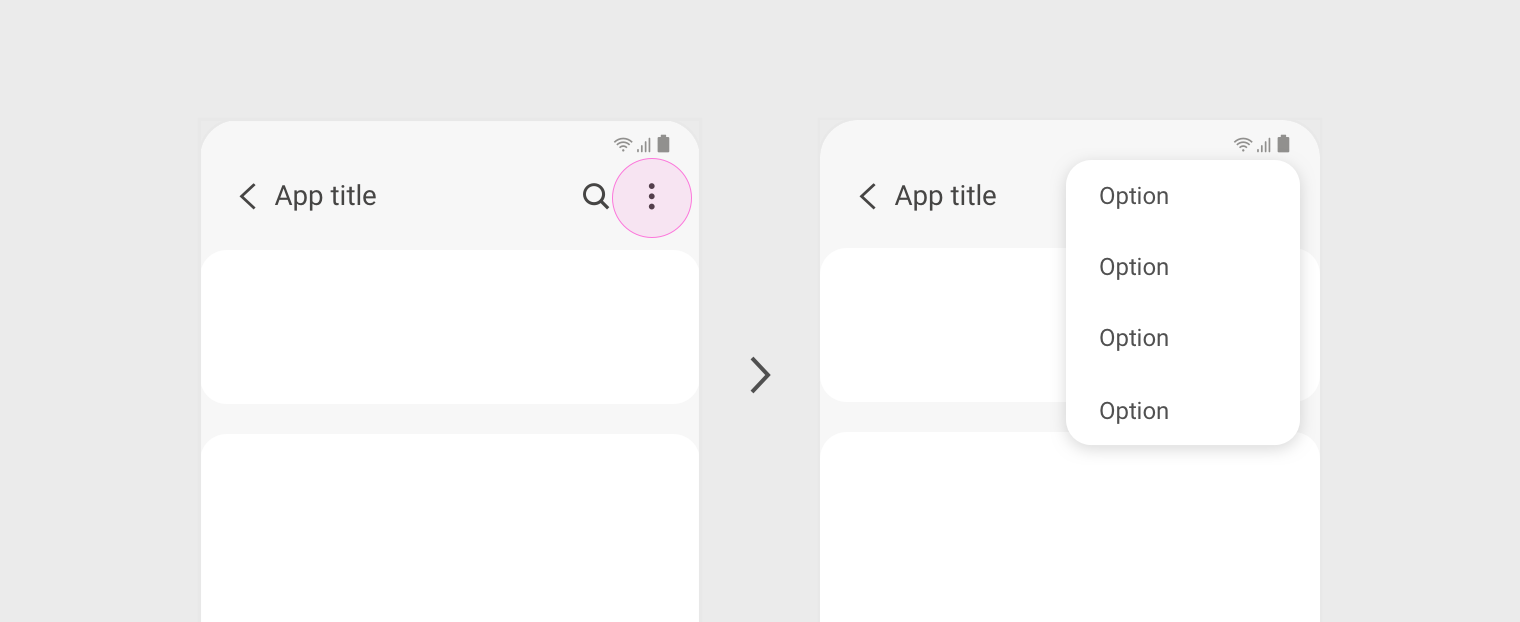Tap the Wi-Fi status icon on left phone

623,144
